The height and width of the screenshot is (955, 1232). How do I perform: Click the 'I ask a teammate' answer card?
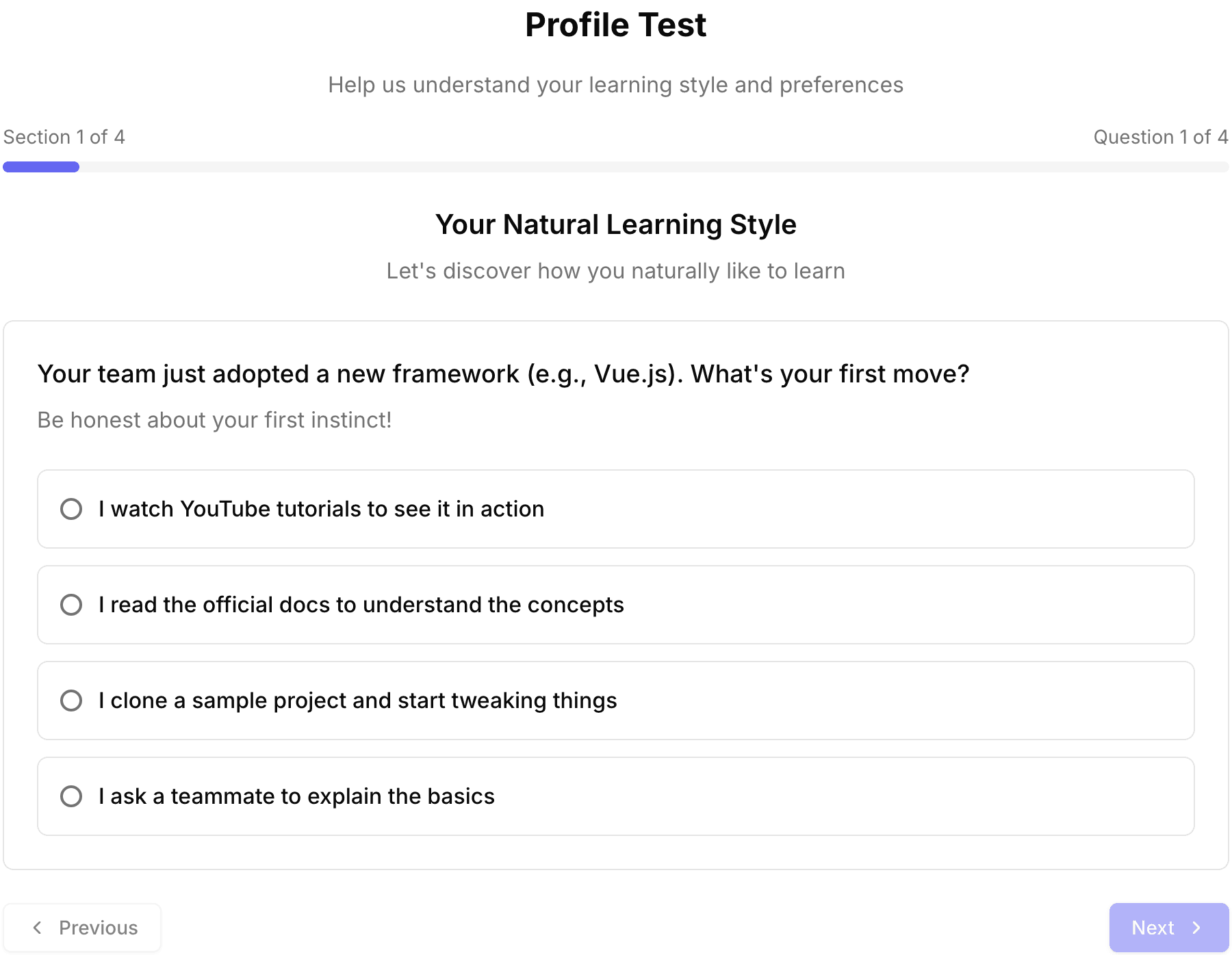click(x=616, y=796)
